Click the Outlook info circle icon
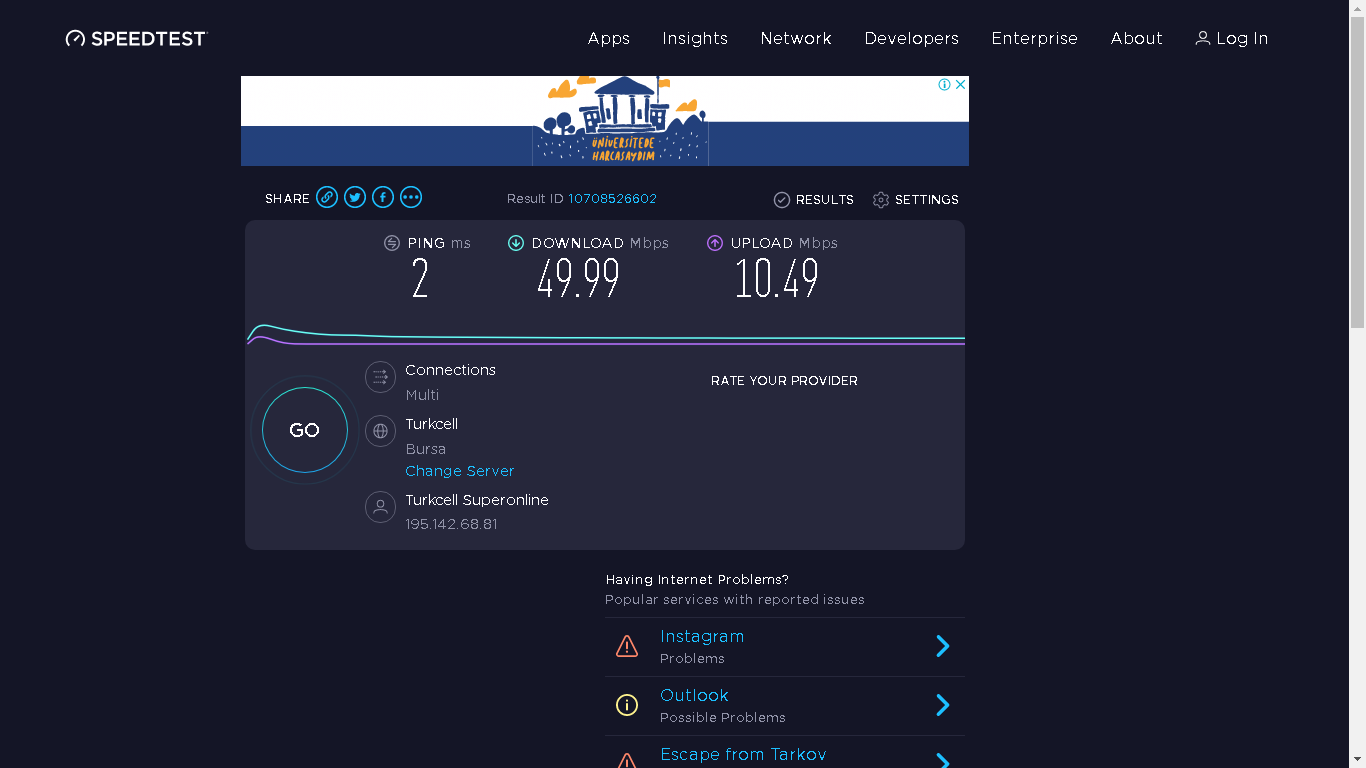This screenshot has height=768, width=1366. 627,705
